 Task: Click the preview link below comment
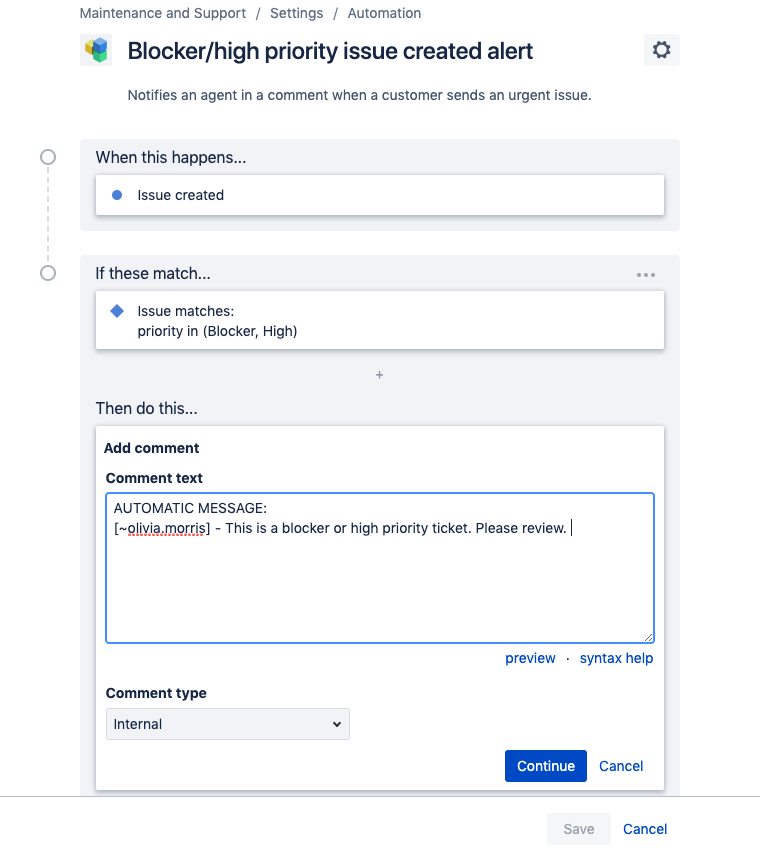(x=530, y=658)
